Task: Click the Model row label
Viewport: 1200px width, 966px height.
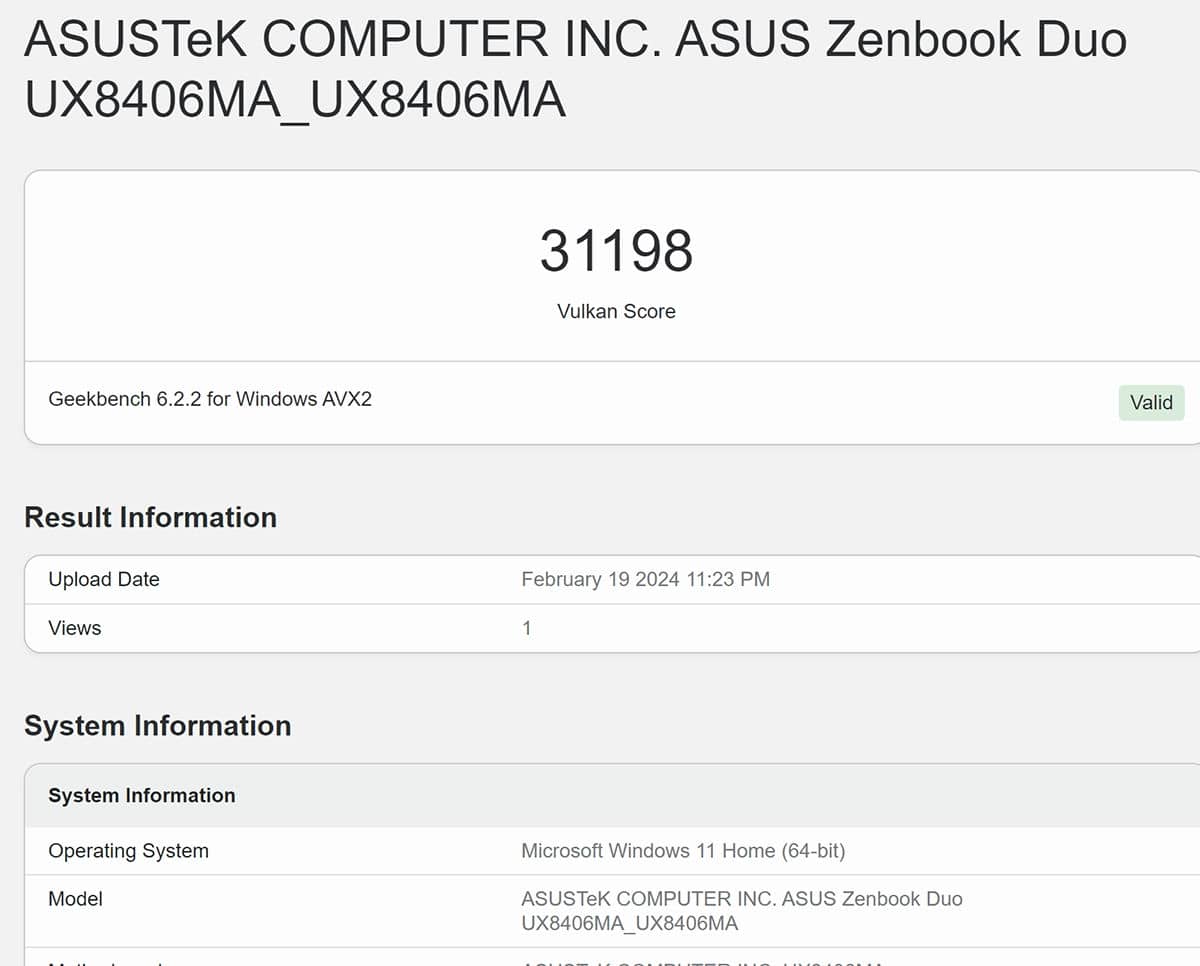Action: (x=75, y=898)
